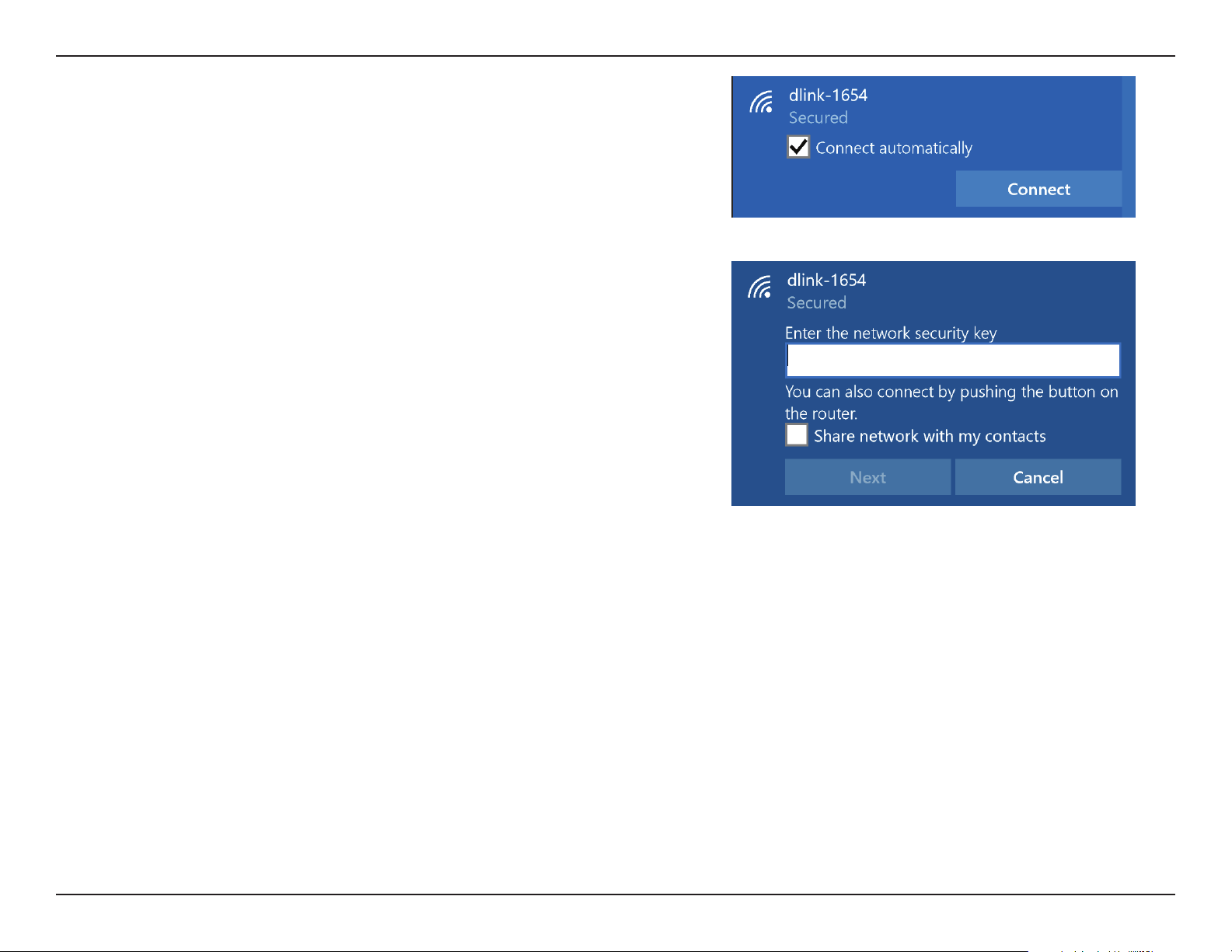Enable Share network with my contacts
The width and height of the screenshot is (1232, 952).
797,435
